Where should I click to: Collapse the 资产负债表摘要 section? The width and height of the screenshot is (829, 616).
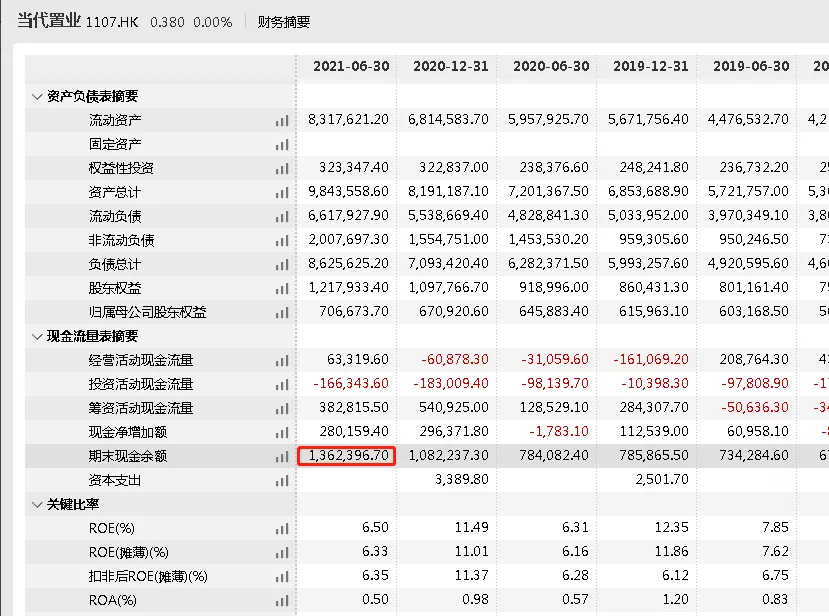(38, 96)
